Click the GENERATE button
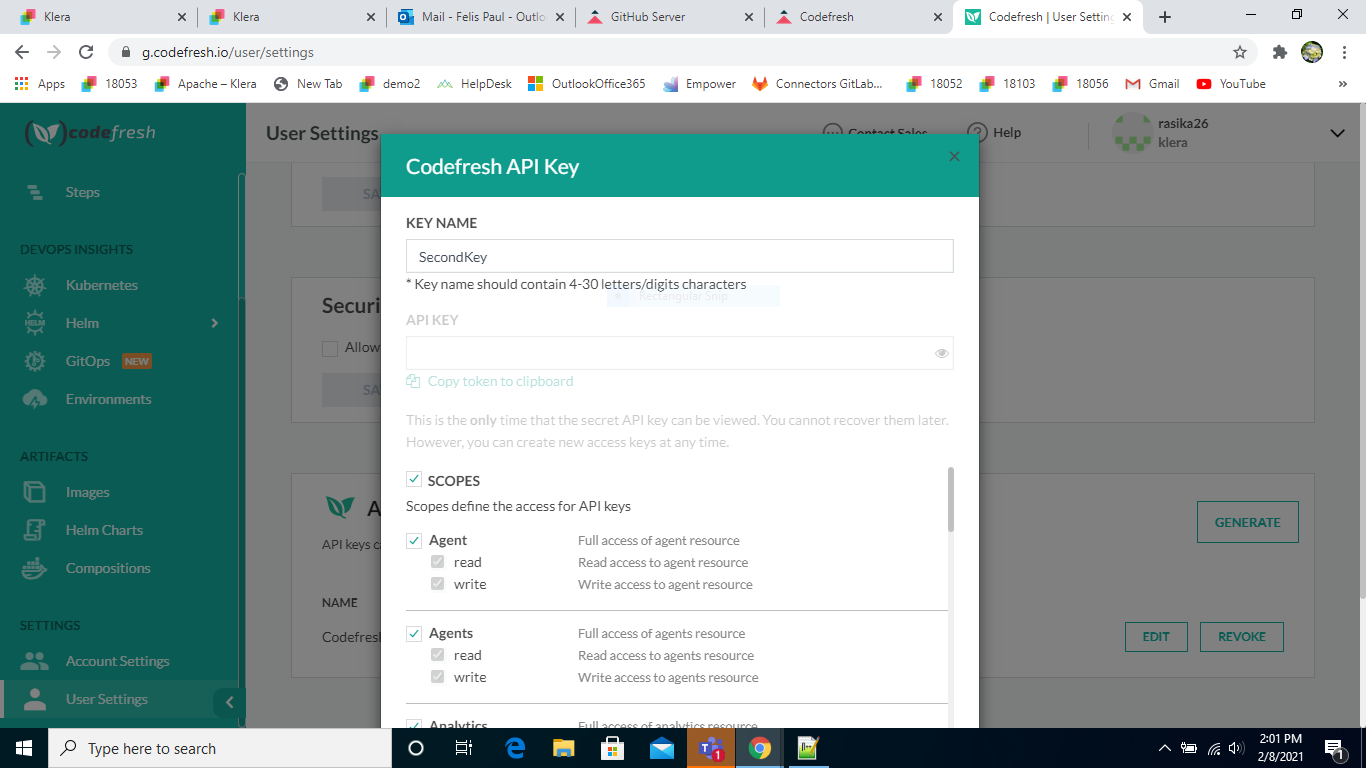The image size is (1366, 768). (1247, 522)
